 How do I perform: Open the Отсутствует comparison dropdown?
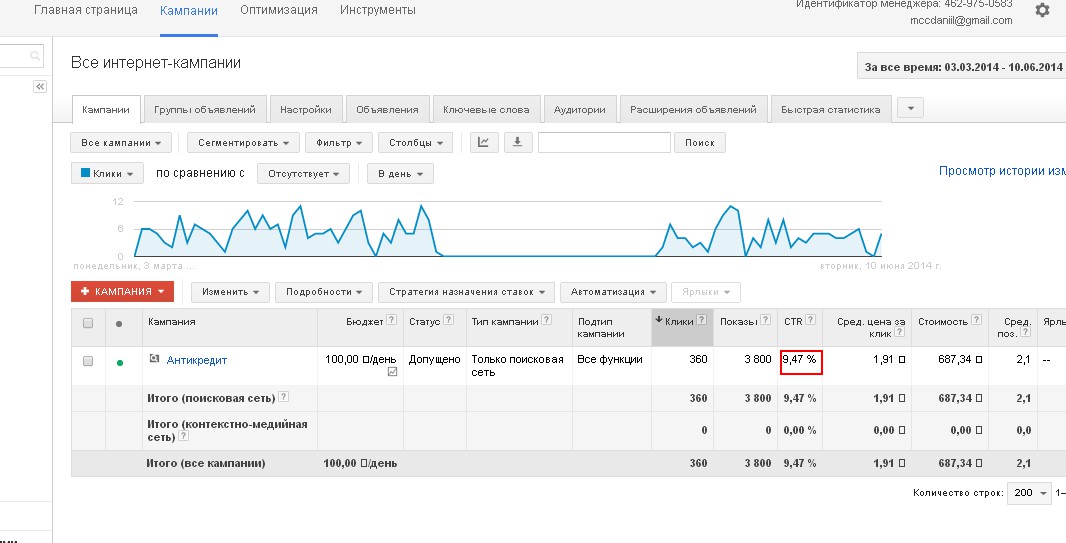(303, 173)
